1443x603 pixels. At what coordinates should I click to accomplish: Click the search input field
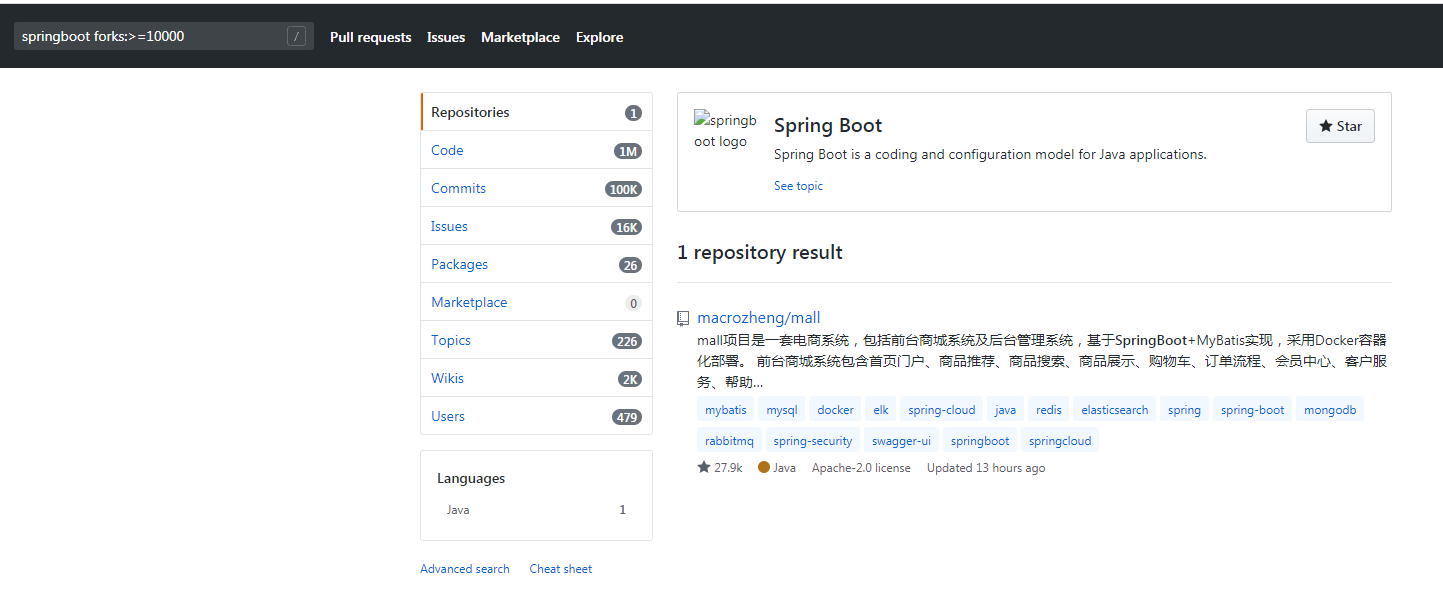pos(150,35)
